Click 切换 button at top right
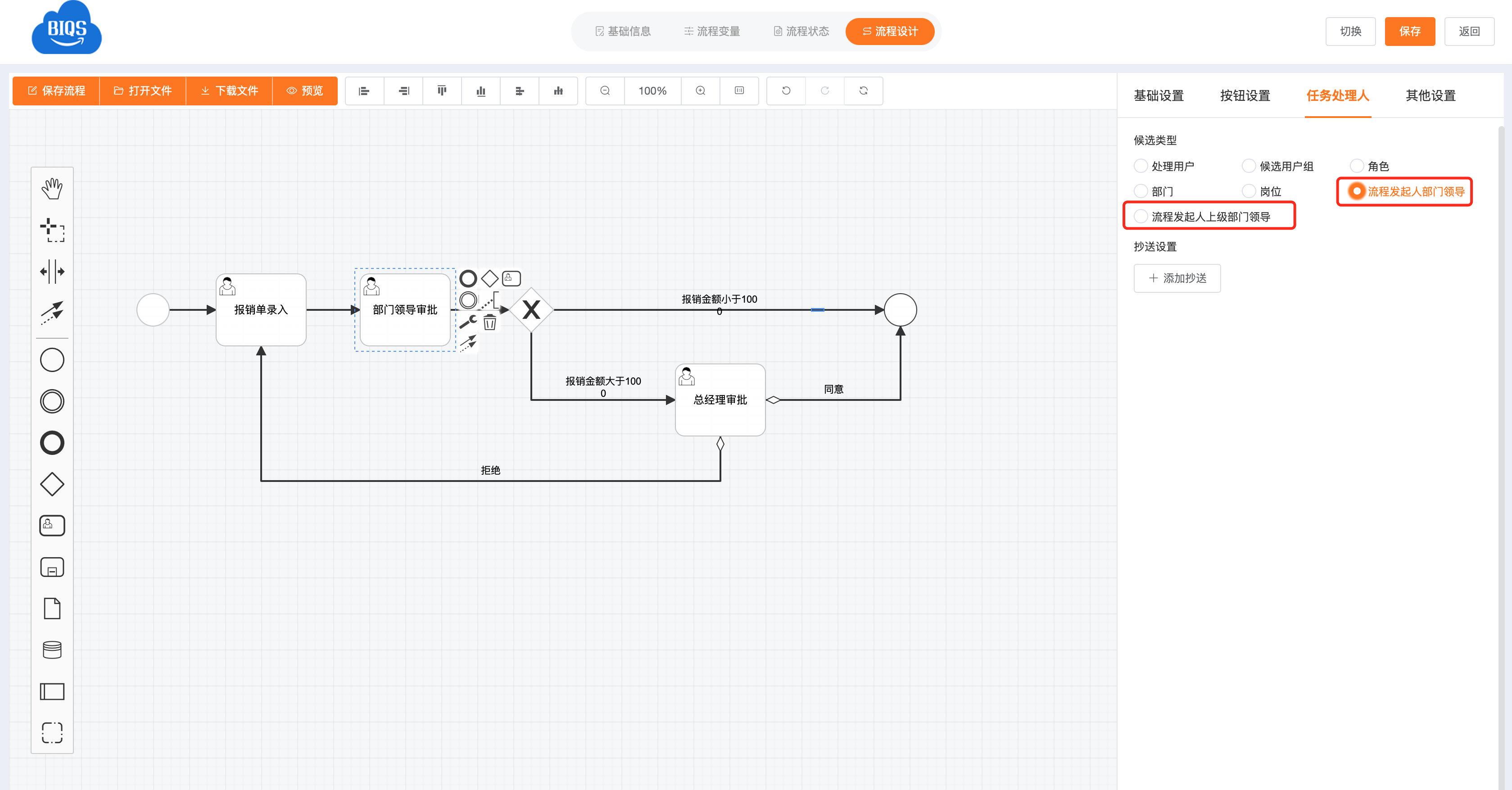This screenshot has width=1512, height=790. [x=1350, y=31]
